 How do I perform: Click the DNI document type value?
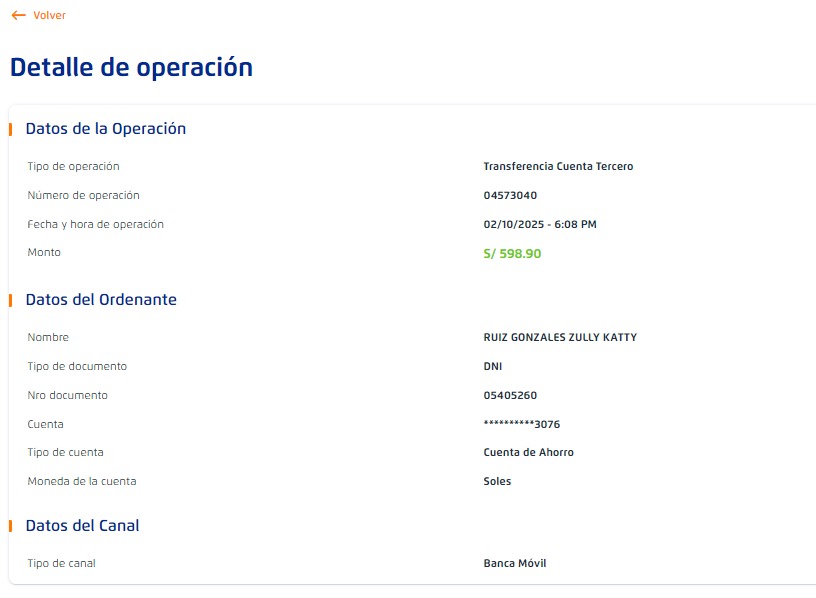[493, 367]
